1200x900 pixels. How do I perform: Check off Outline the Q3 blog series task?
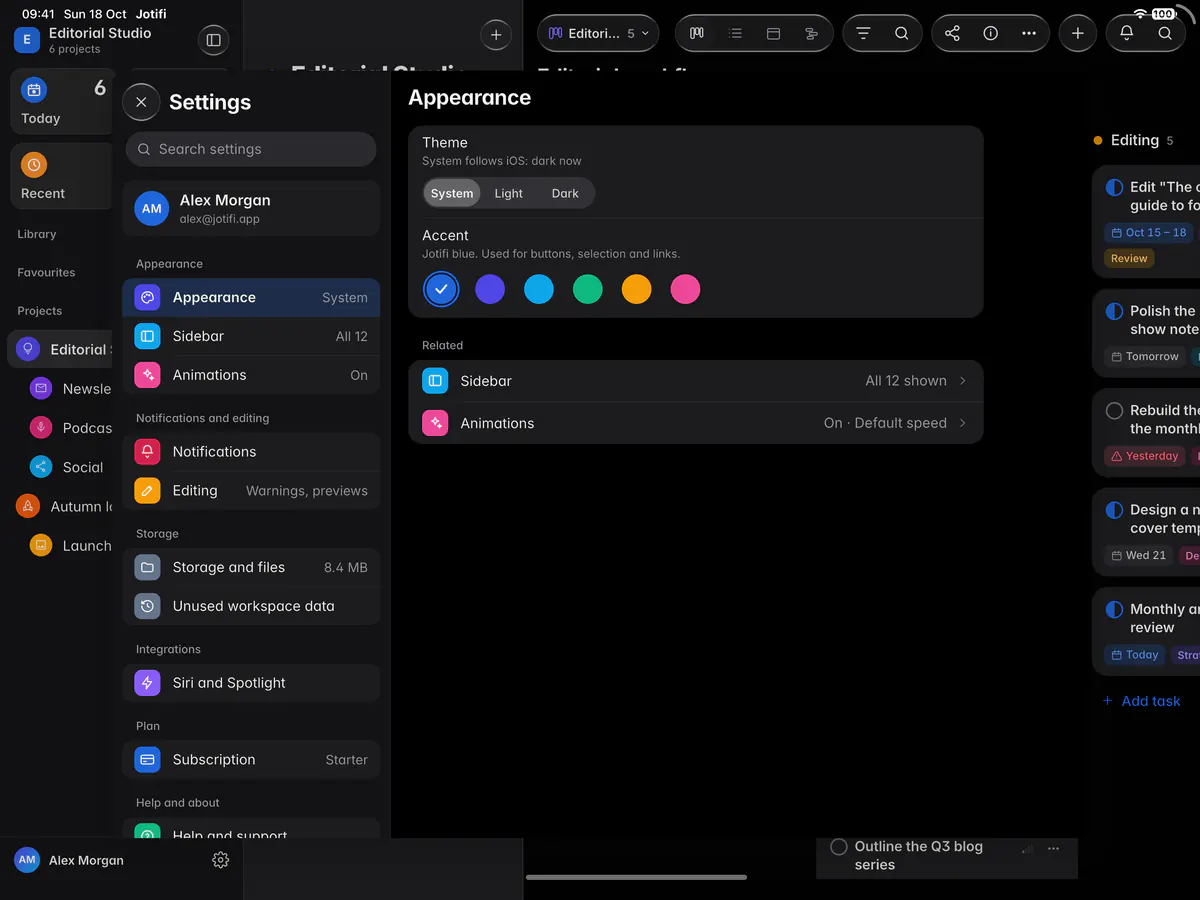[839, 847]
